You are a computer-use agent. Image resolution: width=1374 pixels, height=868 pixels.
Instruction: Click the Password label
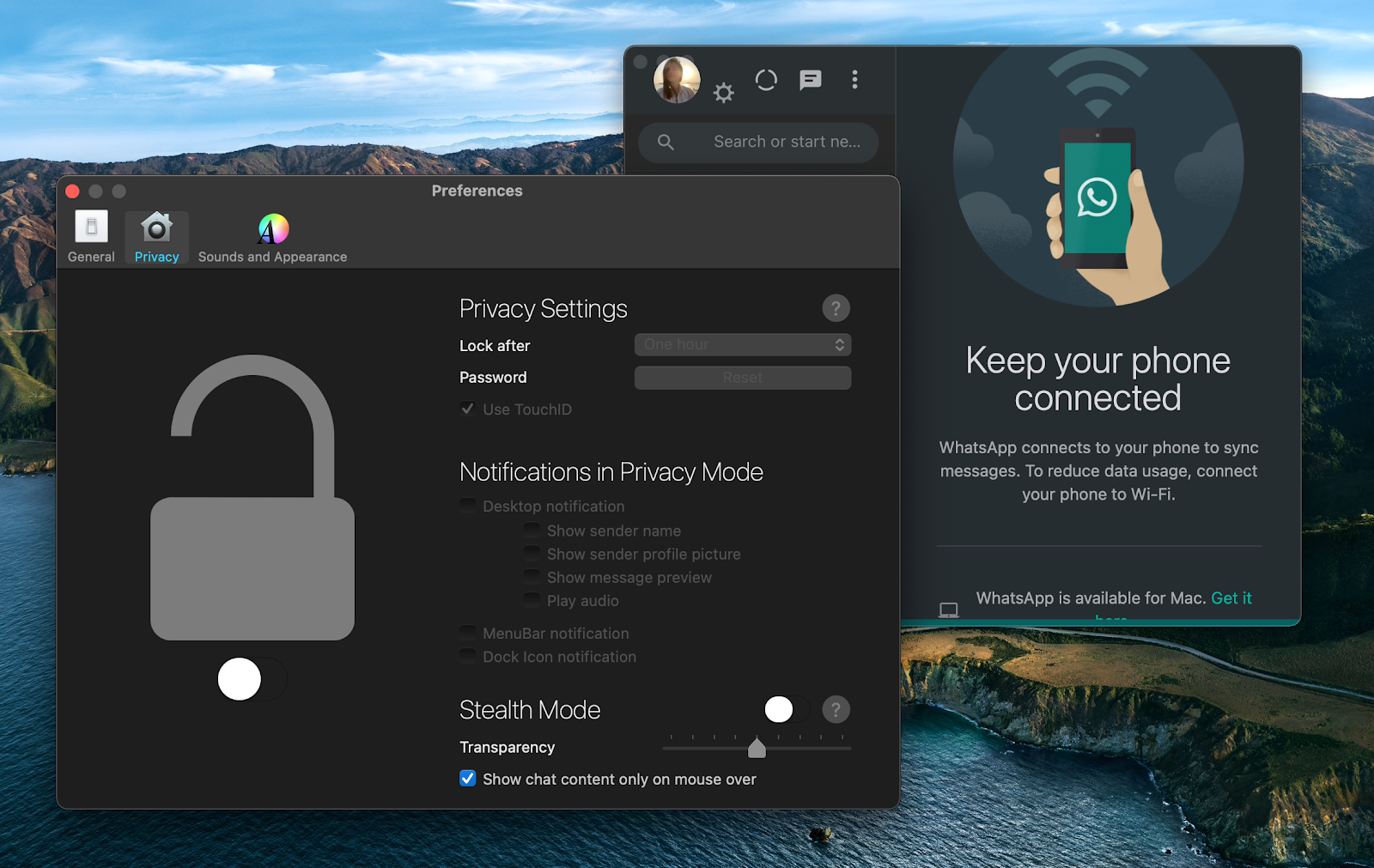tap(493, 377)
